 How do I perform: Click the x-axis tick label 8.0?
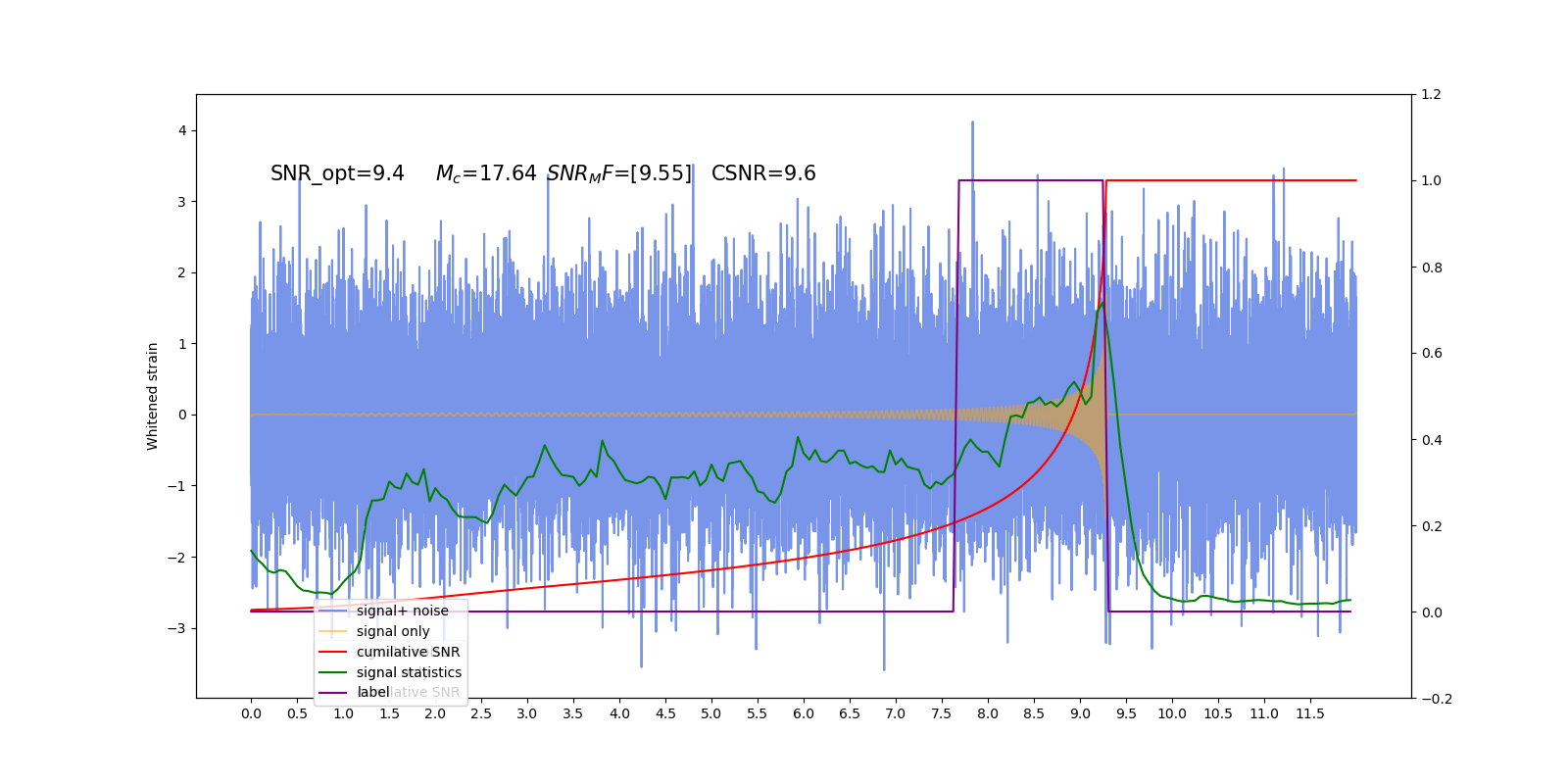(988, 713)
